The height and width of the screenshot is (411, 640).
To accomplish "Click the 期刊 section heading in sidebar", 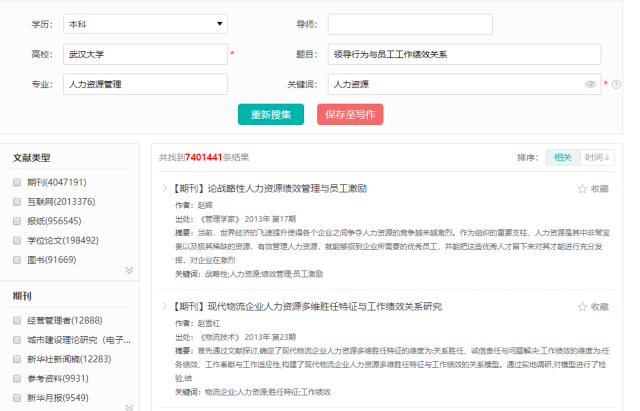I will coord(22,296).
